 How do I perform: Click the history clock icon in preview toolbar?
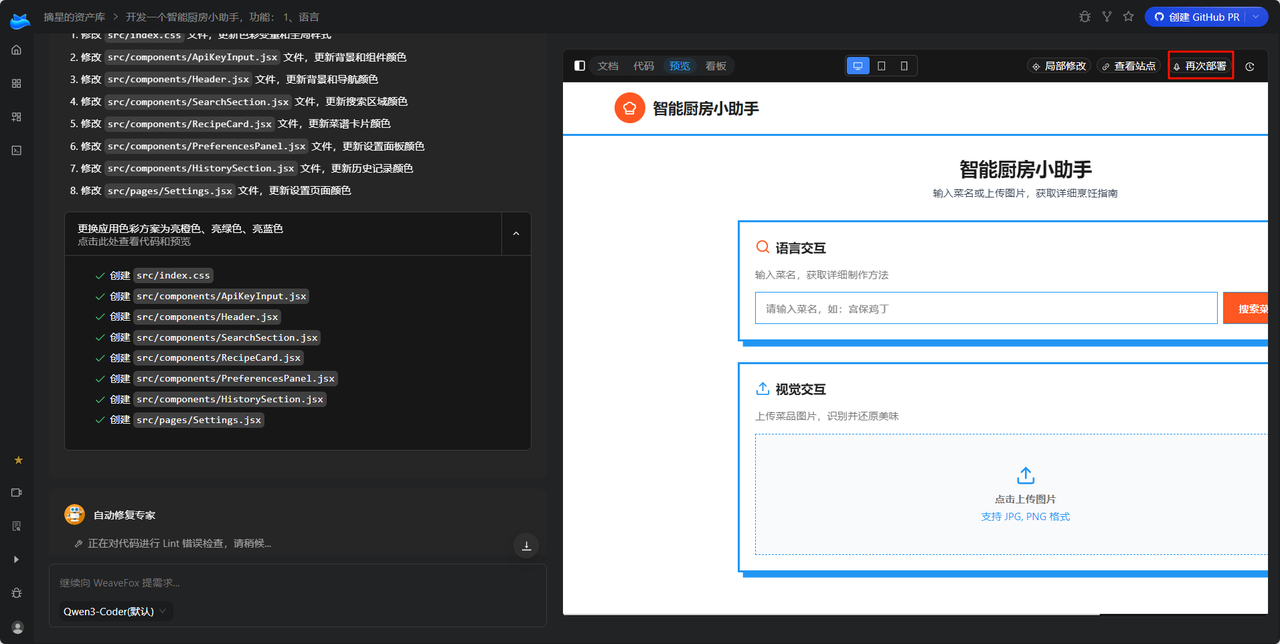click(1249, 67)
